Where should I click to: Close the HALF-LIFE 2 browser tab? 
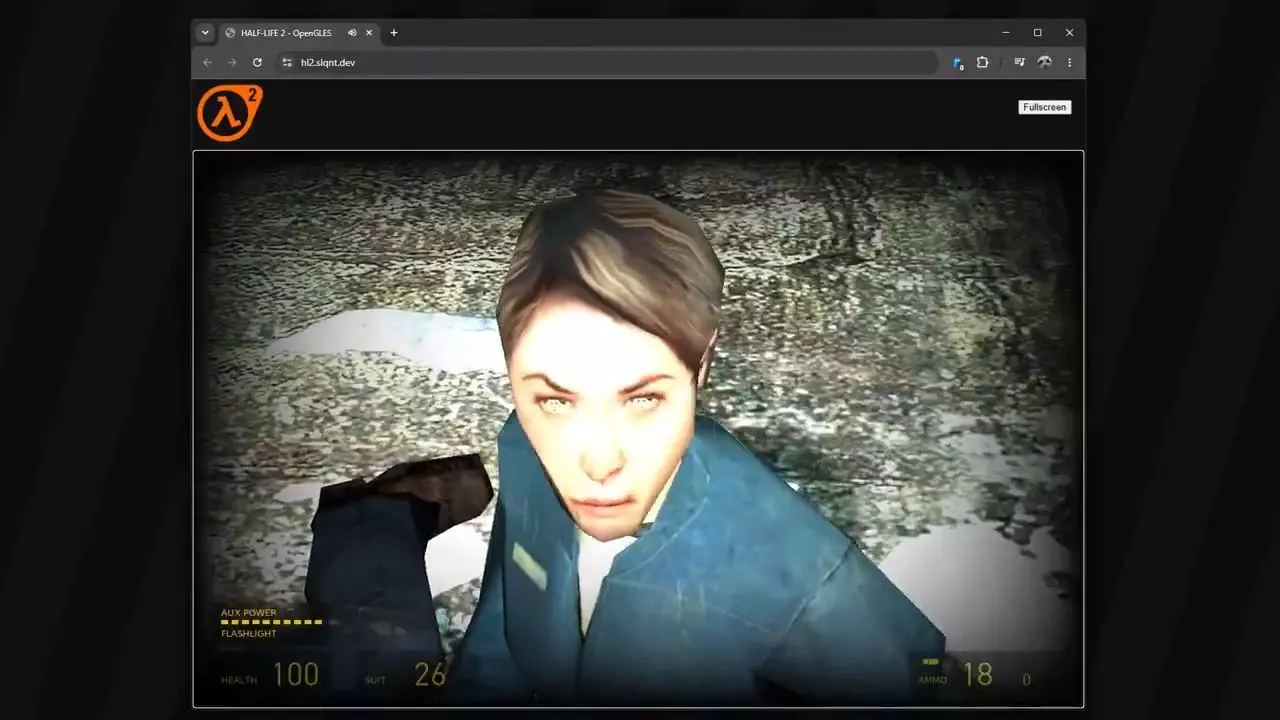point(369,33)
